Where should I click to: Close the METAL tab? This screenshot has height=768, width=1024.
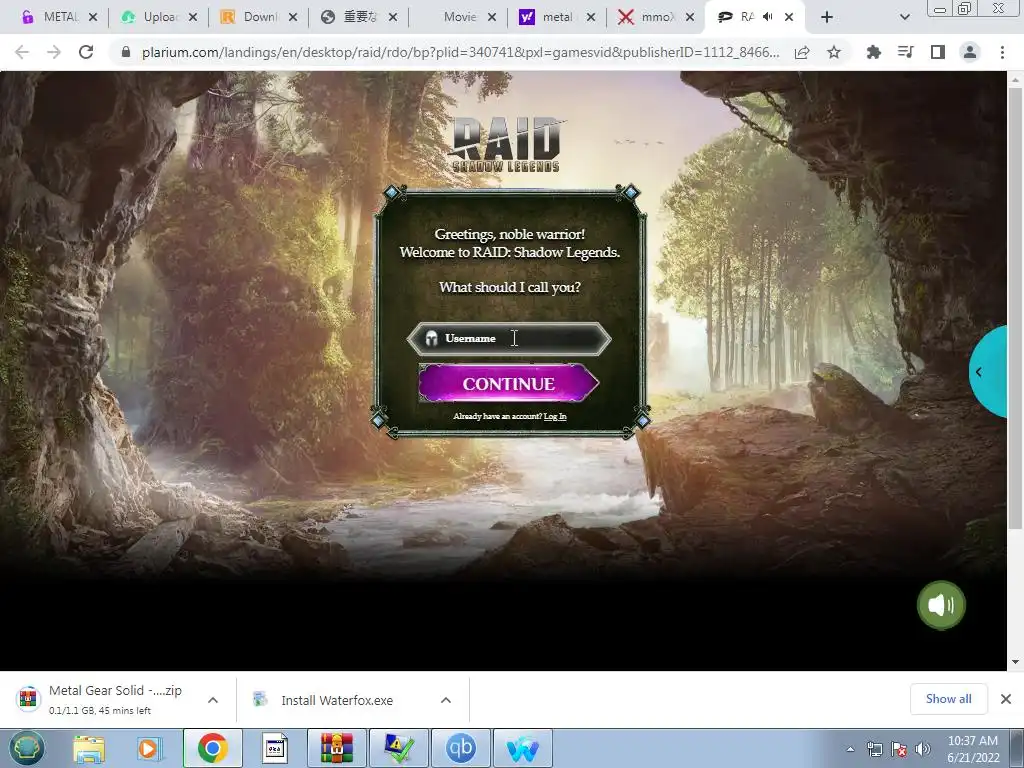coord(93,17)
